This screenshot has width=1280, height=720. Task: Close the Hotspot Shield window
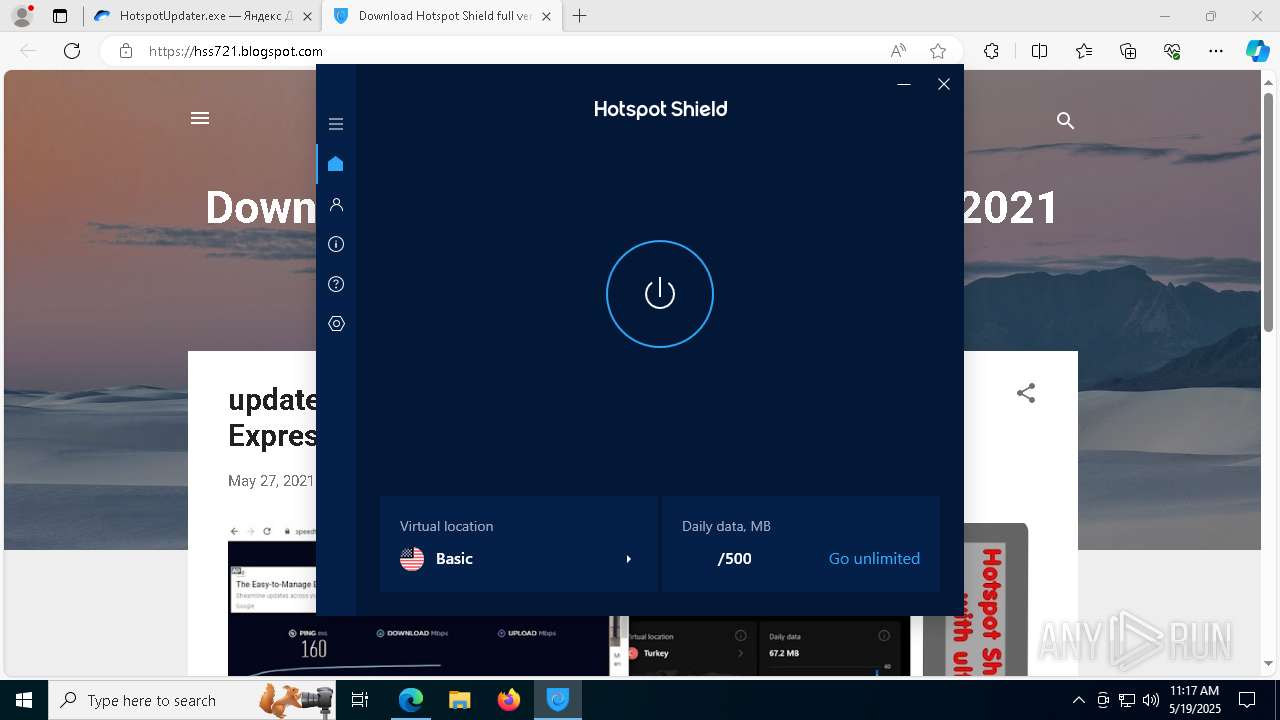pyautogui.click(x=944, y=84)
